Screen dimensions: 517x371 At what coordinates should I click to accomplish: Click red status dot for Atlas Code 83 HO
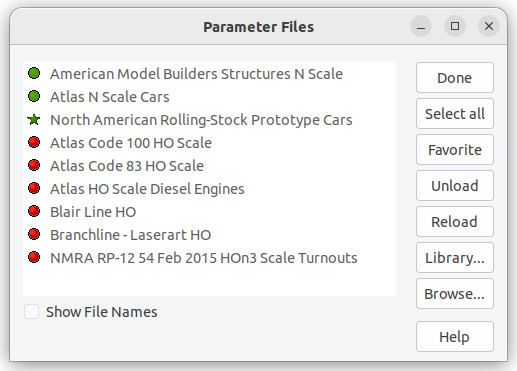tap(34, 165)
